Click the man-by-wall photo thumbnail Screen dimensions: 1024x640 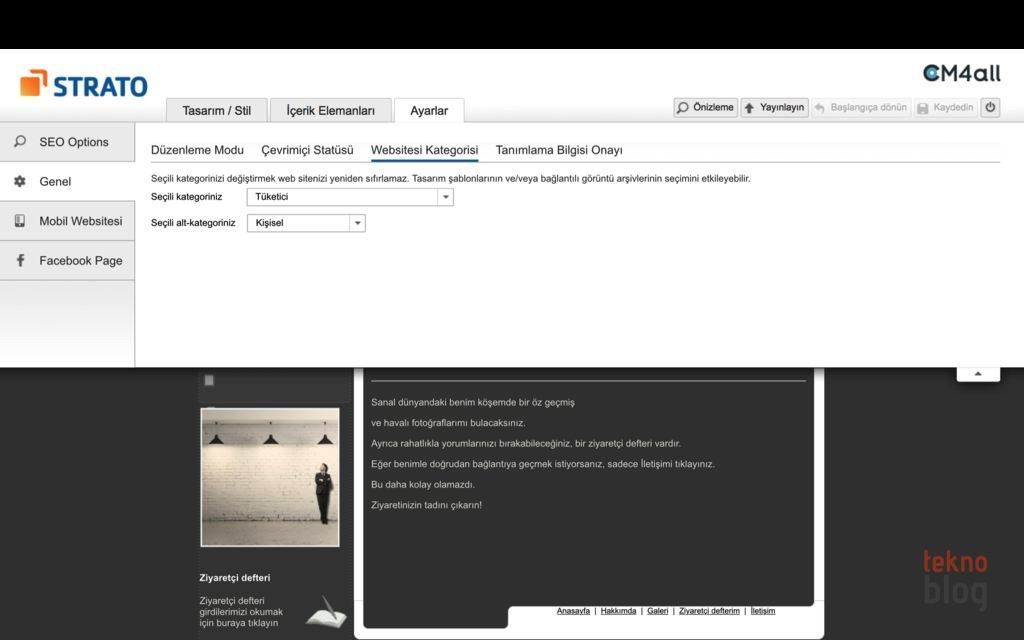(270, 477)
